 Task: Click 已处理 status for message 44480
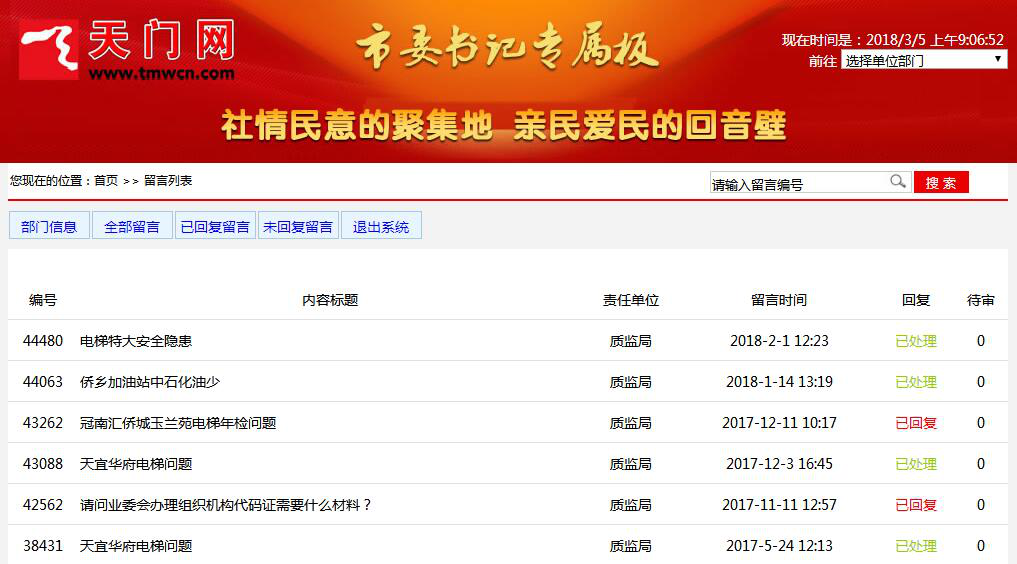(915, 341)
